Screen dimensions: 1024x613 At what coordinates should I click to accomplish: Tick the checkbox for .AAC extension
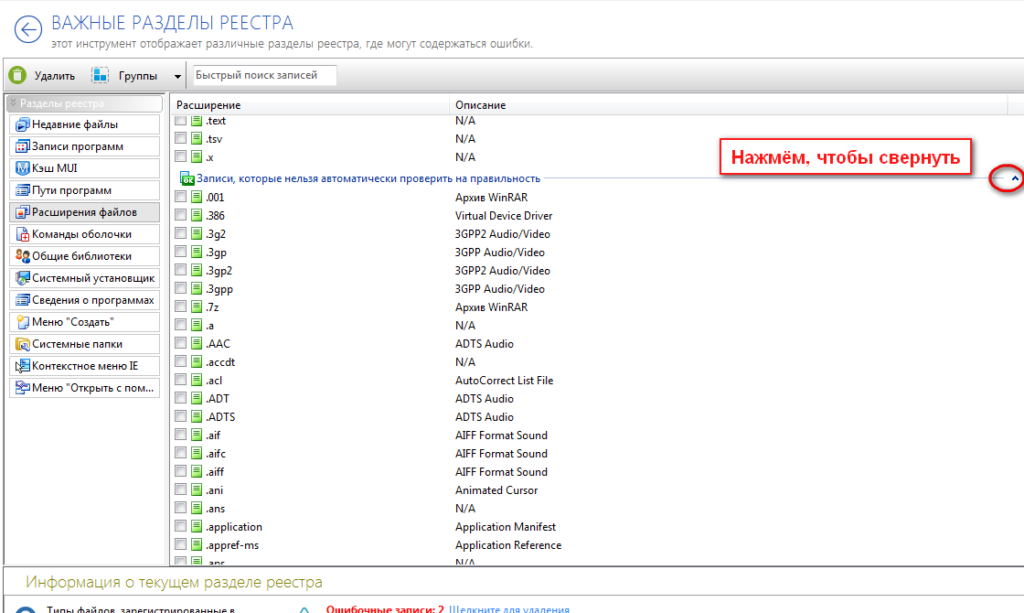tap(180, 344)
